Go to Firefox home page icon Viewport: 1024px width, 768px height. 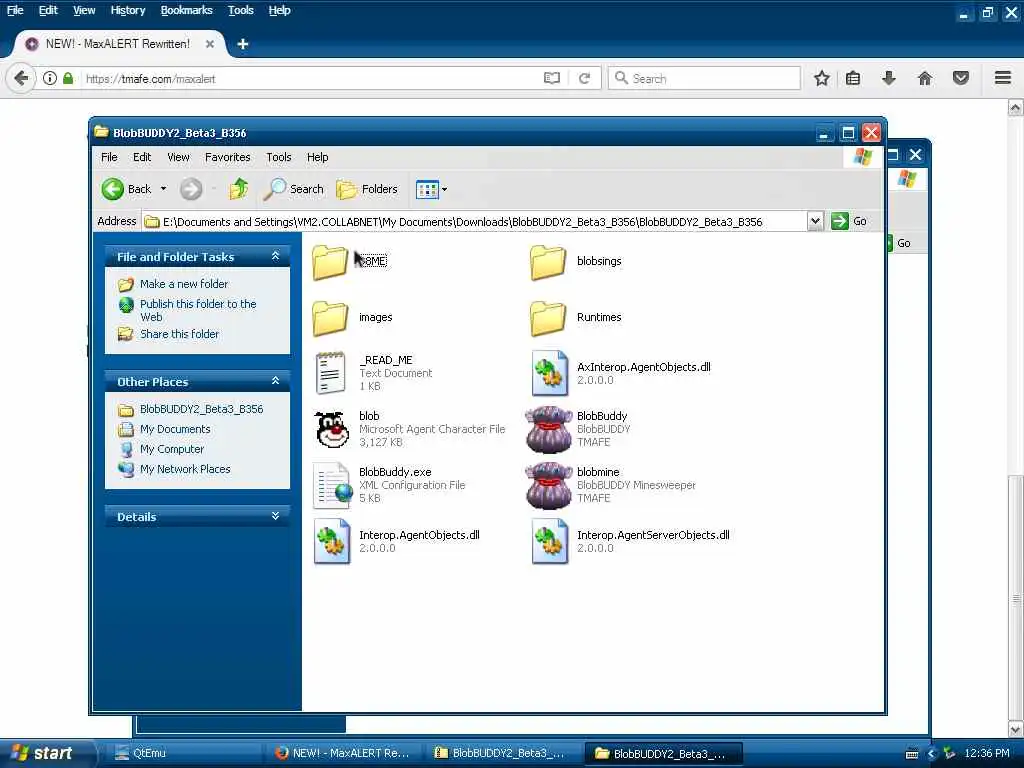[925, 78]
